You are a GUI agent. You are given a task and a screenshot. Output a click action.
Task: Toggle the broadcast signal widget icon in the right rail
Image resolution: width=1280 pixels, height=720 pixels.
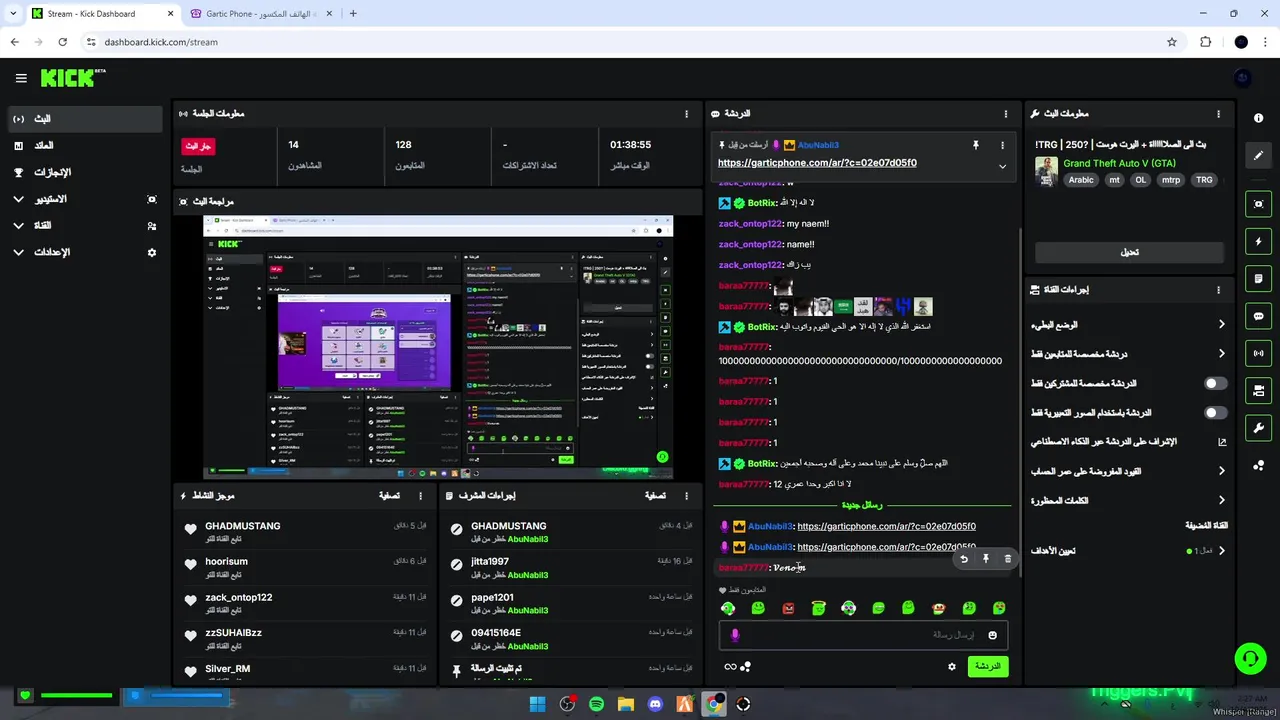(1258, 353)
